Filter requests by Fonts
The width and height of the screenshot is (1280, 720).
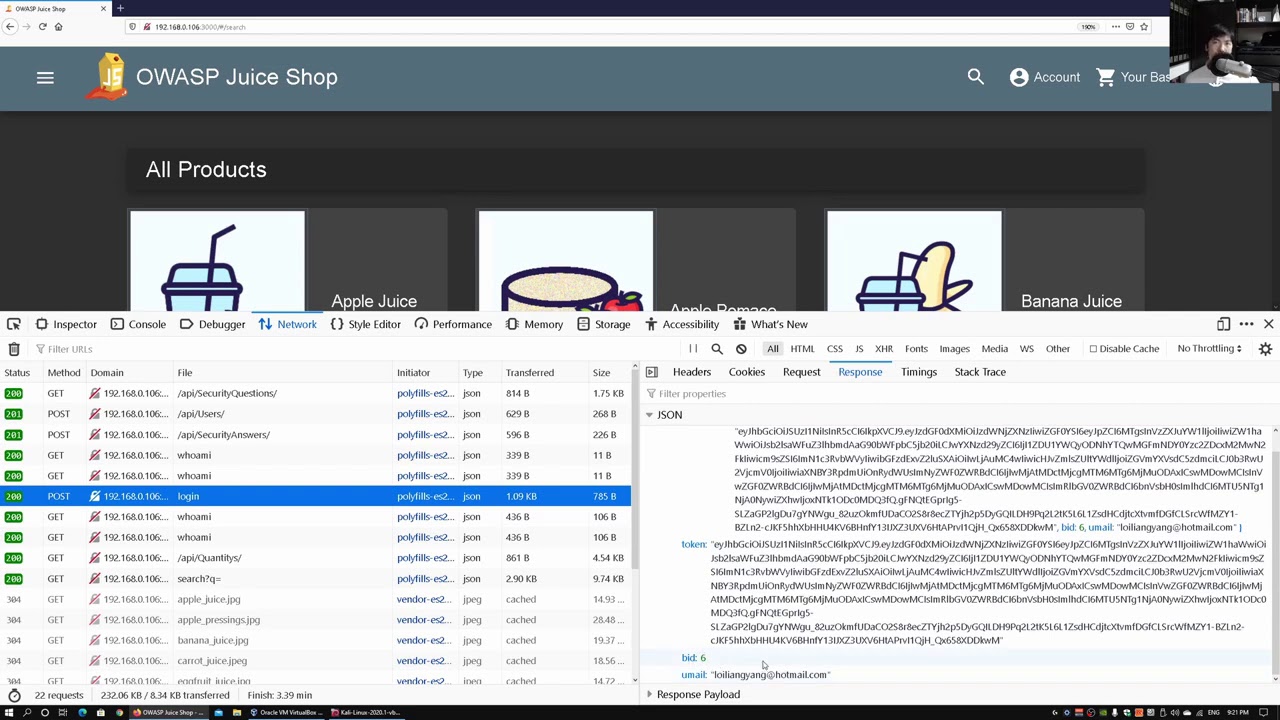tap(916, 349)
